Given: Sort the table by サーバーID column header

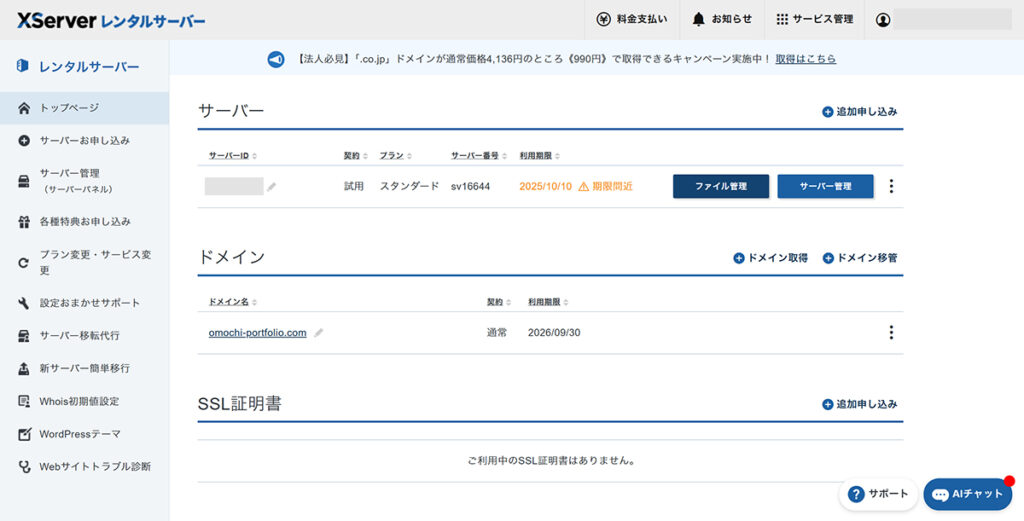Looking at the screenshot, I should point(232,156).
